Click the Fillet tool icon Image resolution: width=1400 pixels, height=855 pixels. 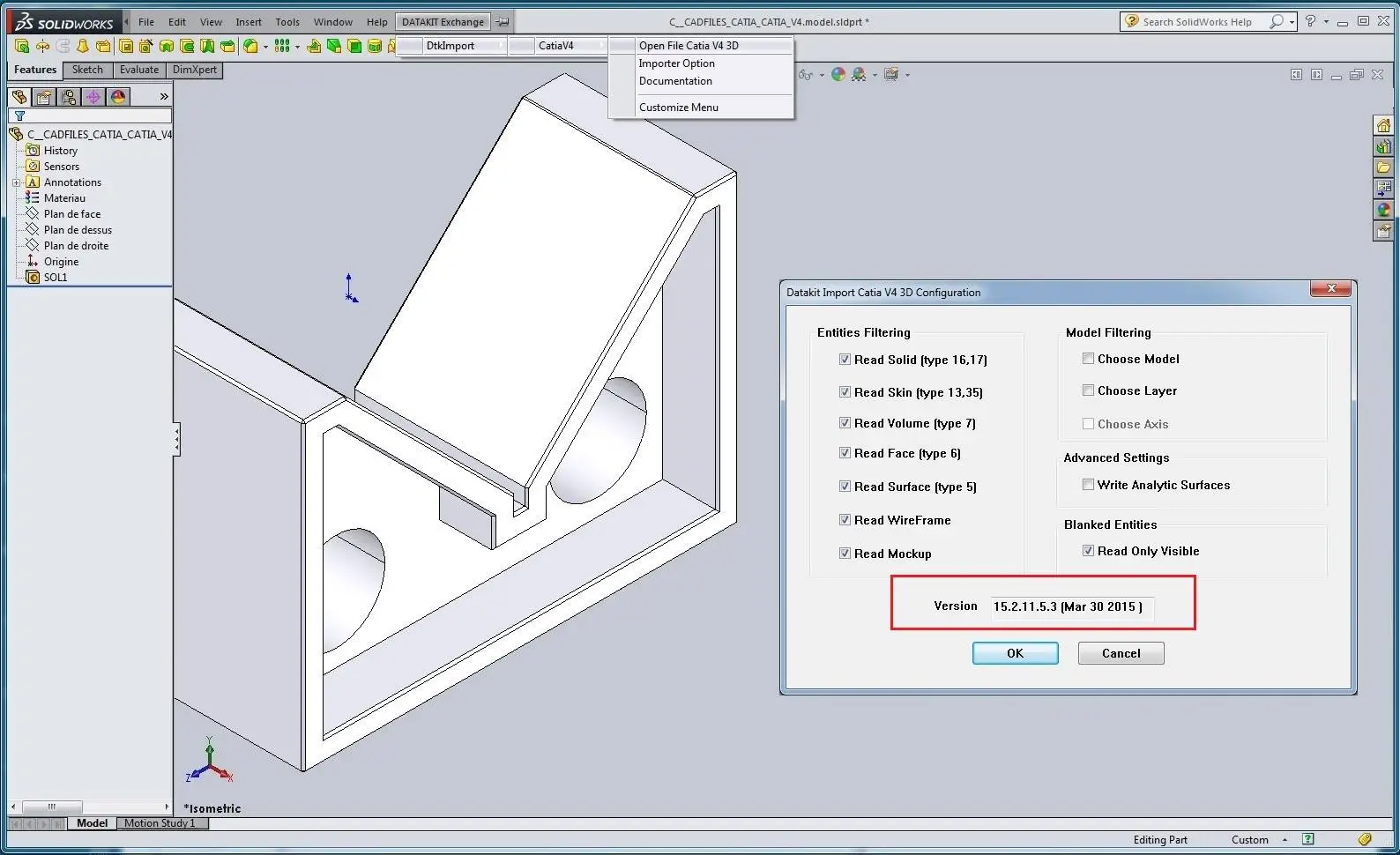250,46
